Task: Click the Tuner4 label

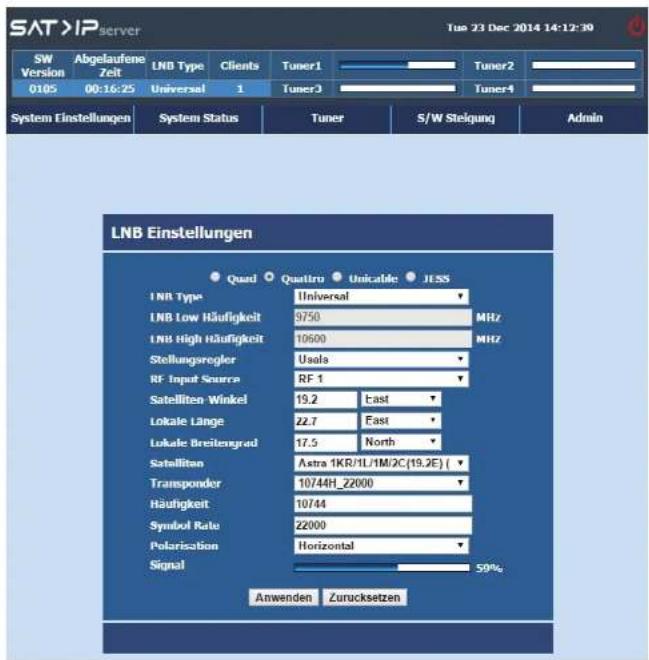Action: (494, 89)
